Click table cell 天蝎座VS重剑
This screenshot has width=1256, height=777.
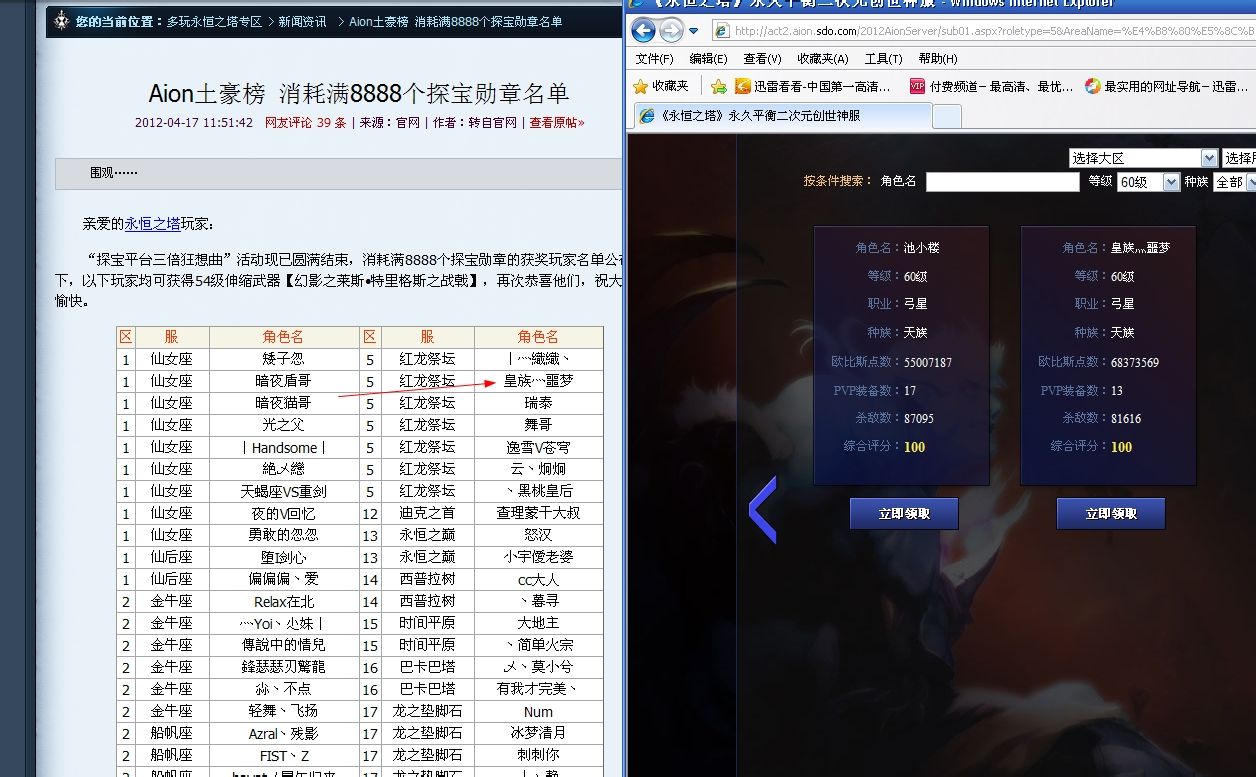coord(284,491)
